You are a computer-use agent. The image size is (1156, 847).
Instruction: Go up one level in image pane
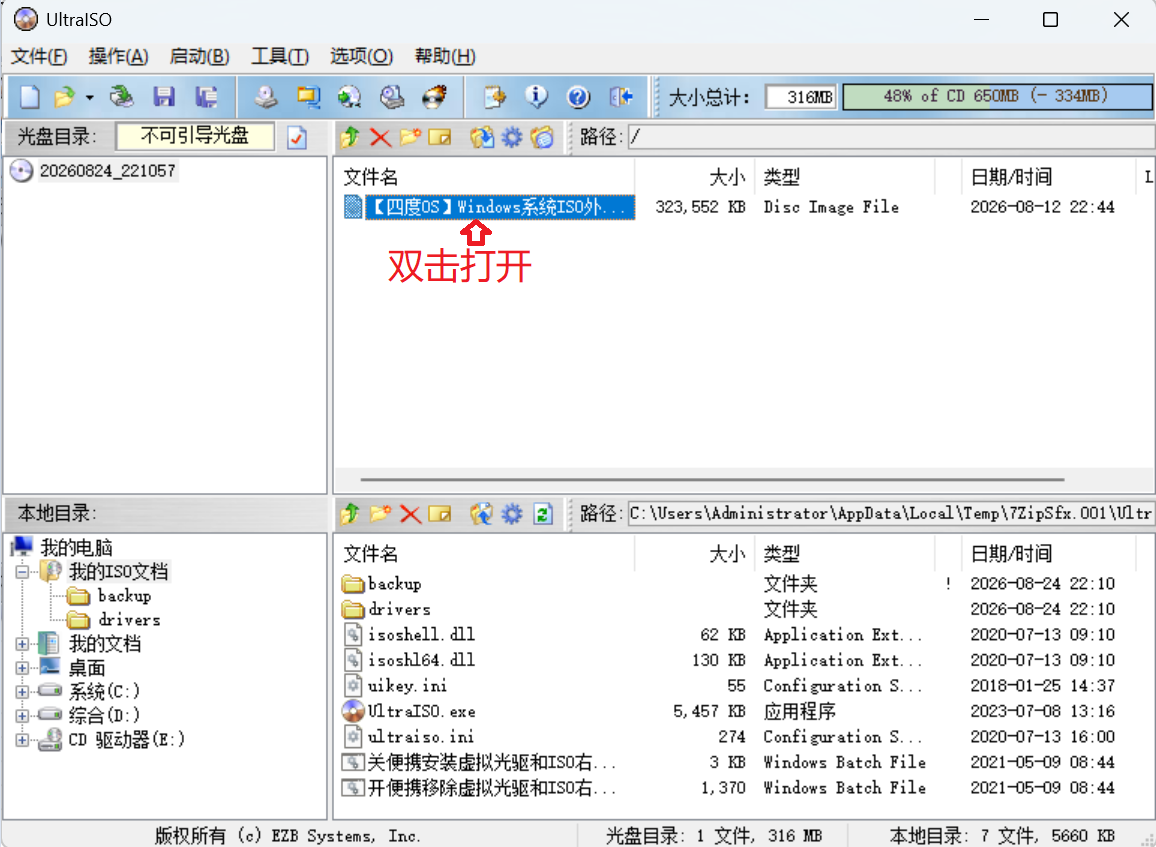pos(350,137)
